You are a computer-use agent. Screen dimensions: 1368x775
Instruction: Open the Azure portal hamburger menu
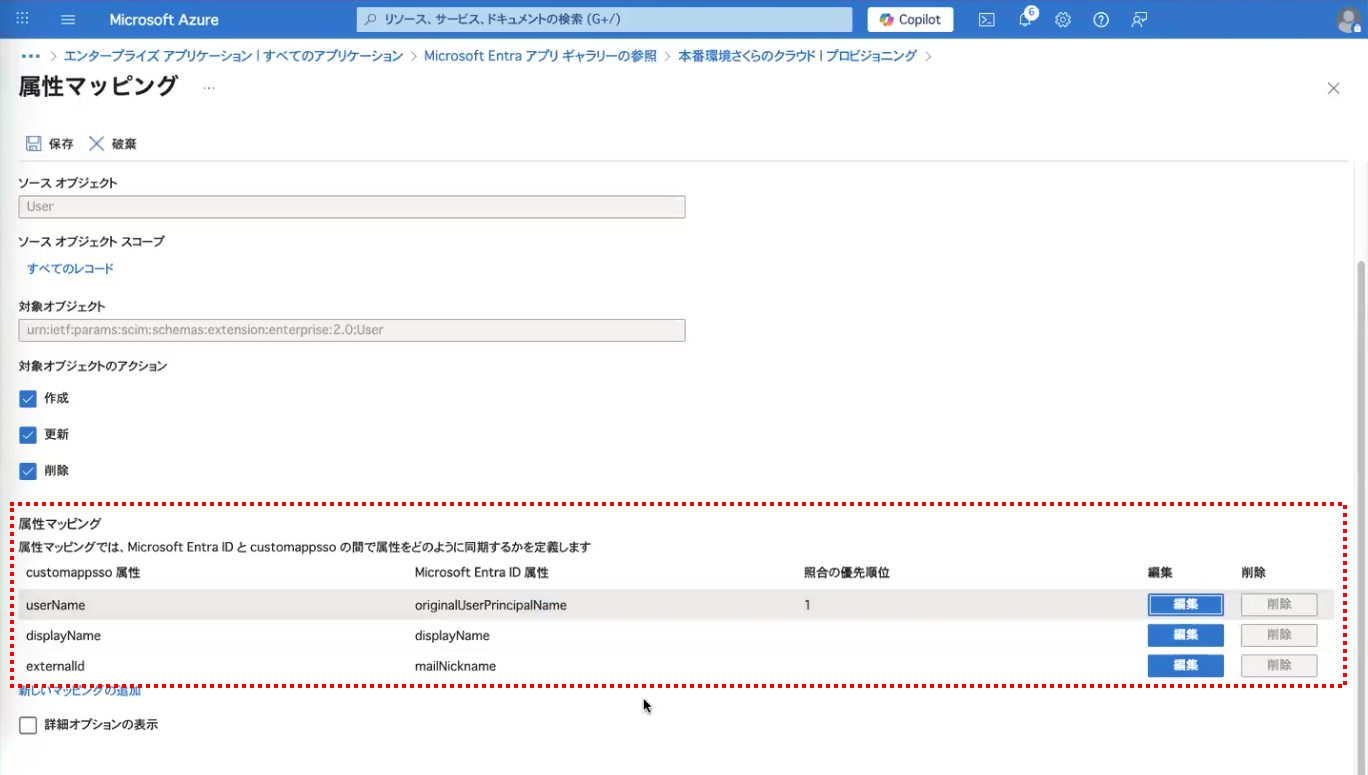(68, 20)
